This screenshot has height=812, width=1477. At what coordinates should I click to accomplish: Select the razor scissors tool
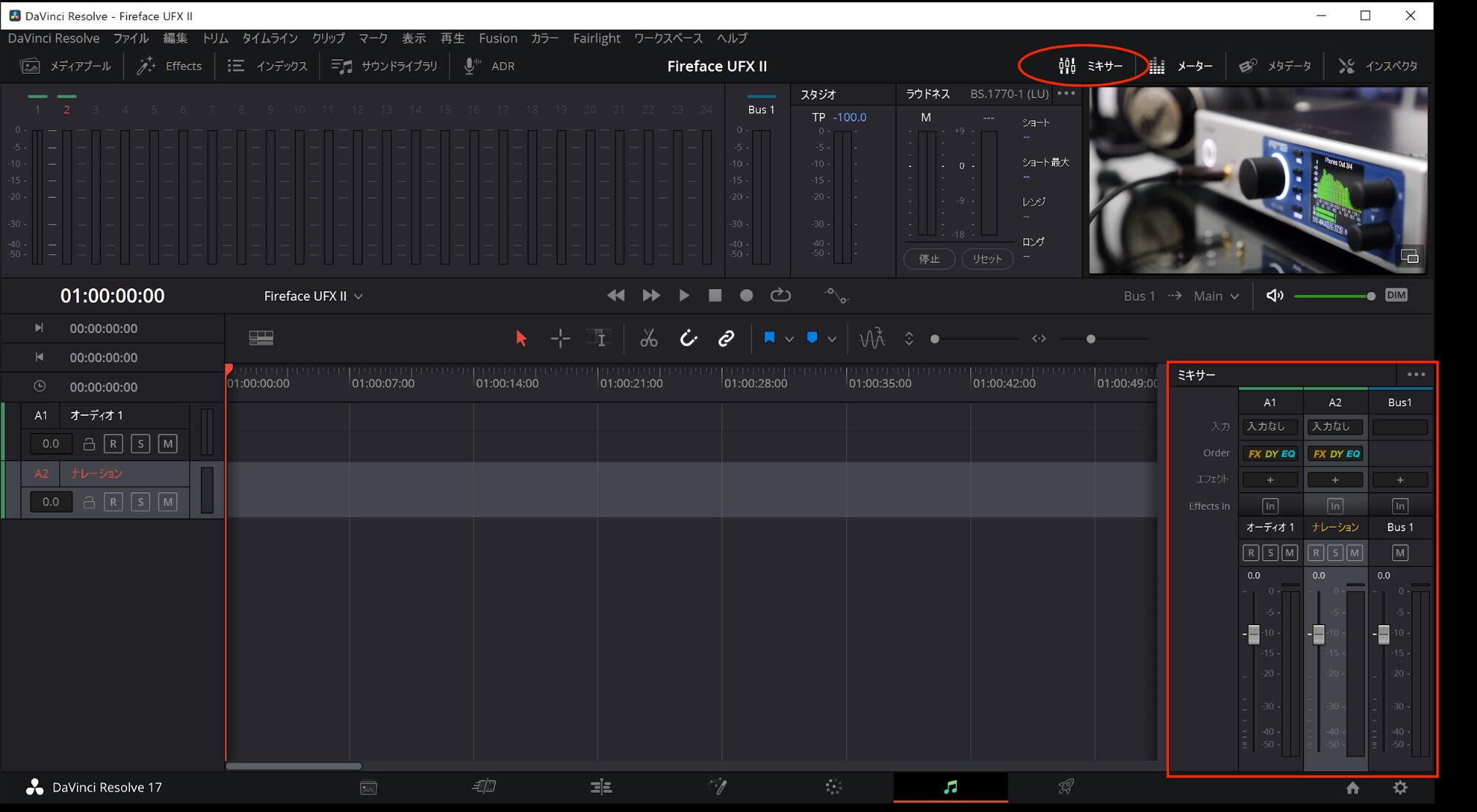pos(648,338)
